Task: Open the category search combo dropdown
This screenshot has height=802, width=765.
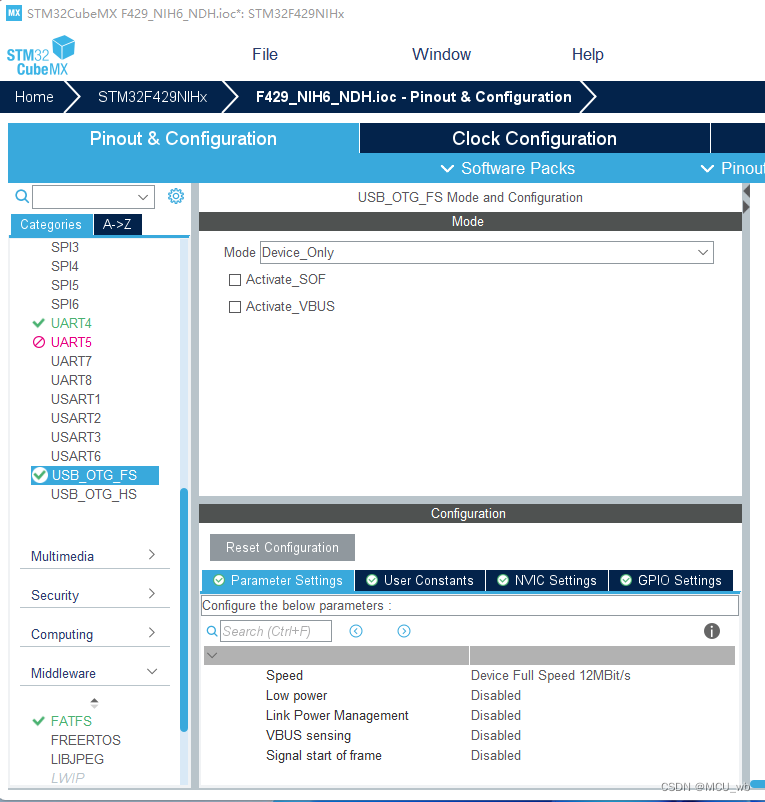Action: 143,197
